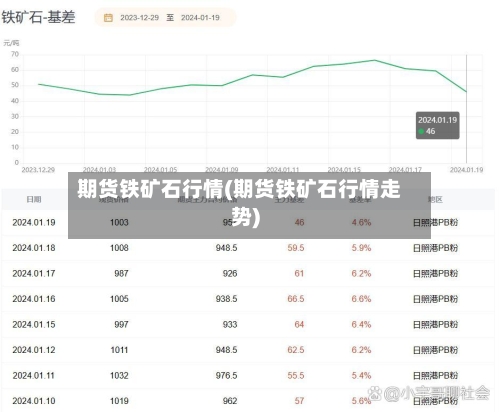This screenshot has height=412, width=500.
Task: Click spot price 1011 in 2024.01.12 row
Action: tap(119, 350)
